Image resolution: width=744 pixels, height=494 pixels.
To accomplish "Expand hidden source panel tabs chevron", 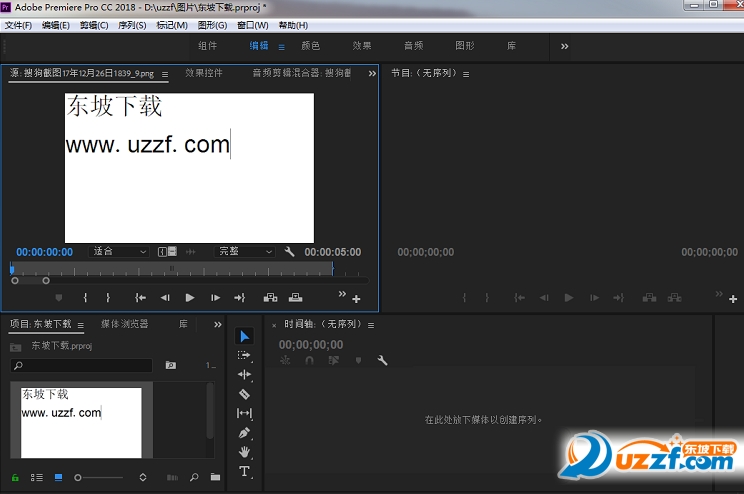I will click(x=372, y=74).
